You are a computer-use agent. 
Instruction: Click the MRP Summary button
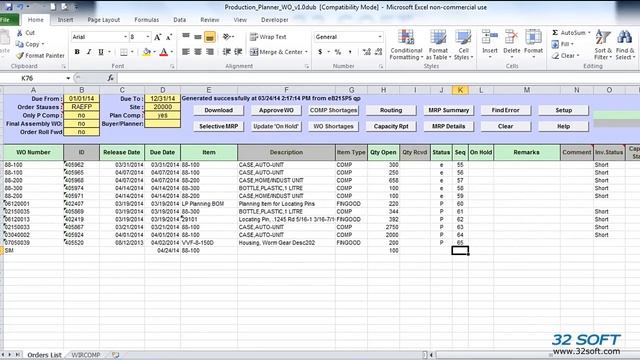pos(449,110)
